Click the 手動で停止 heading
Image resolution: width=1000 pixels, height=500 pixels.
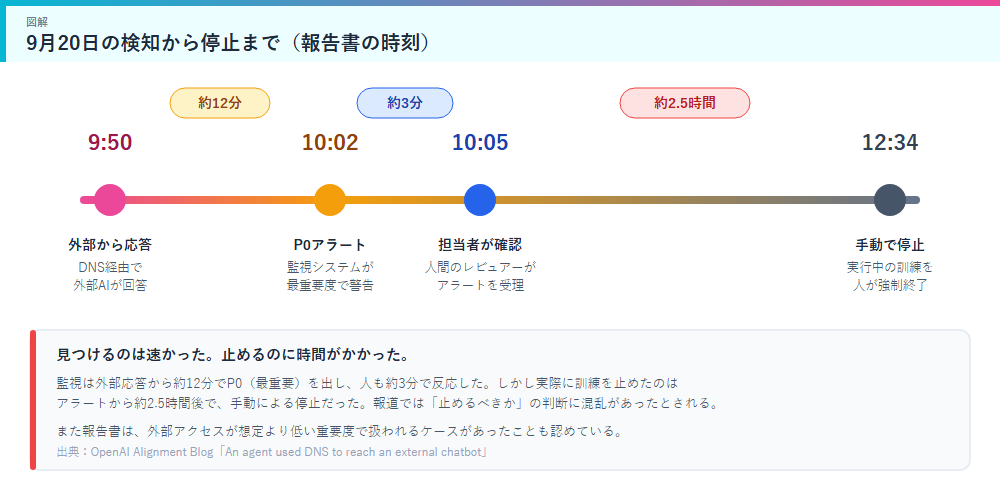[890, 245]
